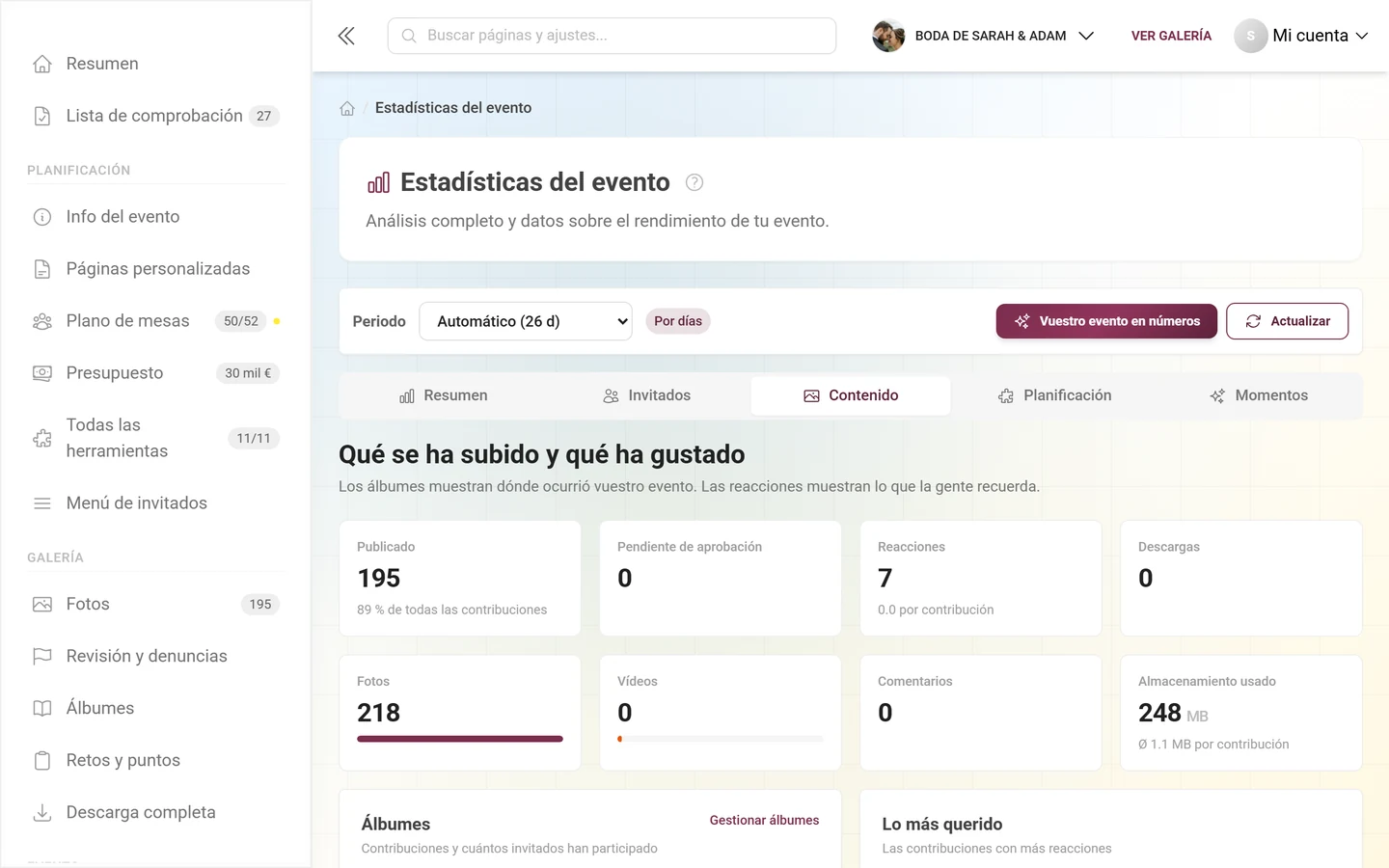Expand the Boda de Sarah & Adam event selector
1389x868 pixels.
tap(983, 36)
